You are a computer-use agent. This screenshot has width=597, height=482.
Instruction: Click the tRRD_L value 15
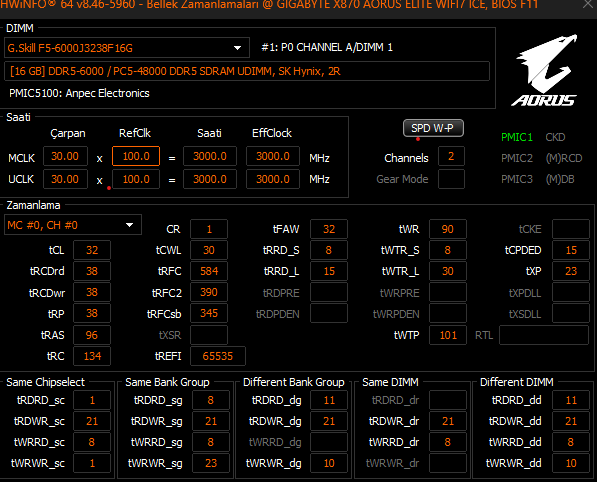329,271
